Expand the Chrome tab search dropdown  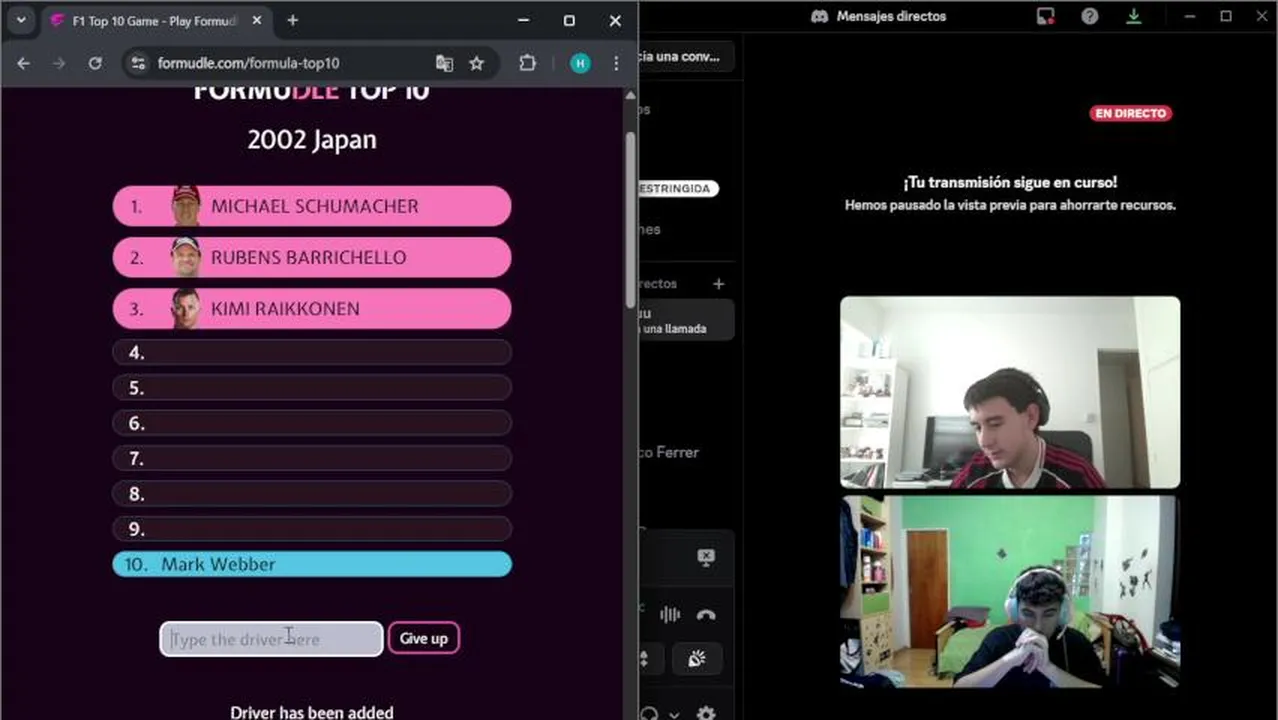point(20,20)
